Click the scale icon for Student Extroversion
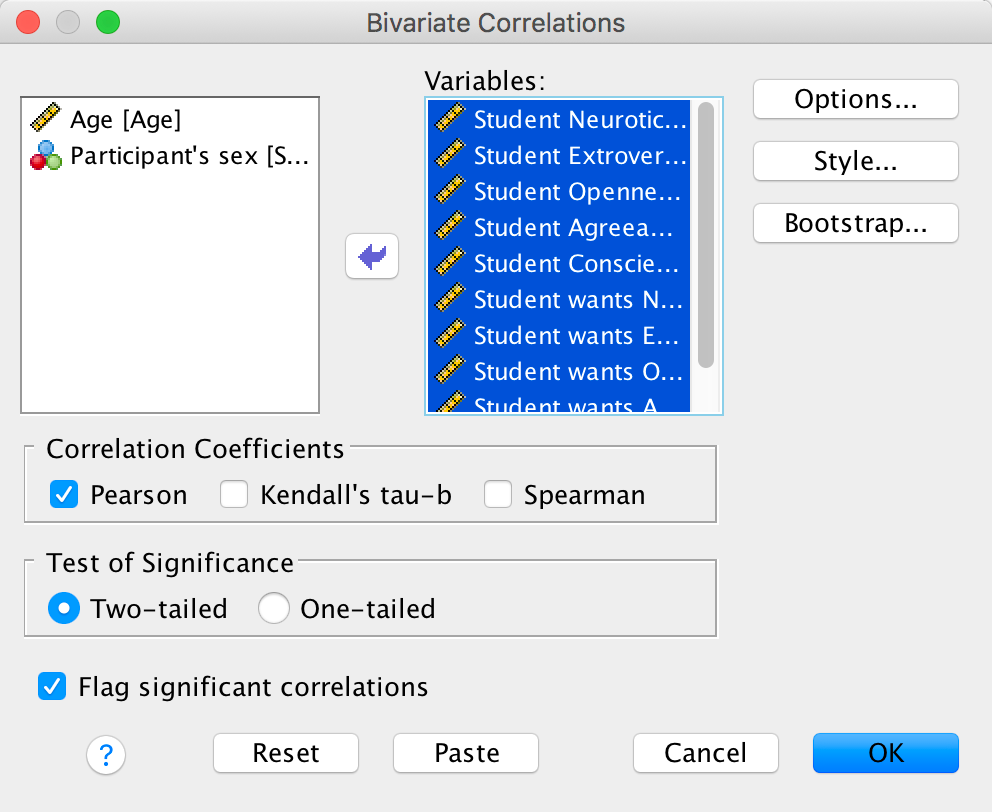Screen dimensions: 992x812 pyautogui.click(x=451, y=155)
